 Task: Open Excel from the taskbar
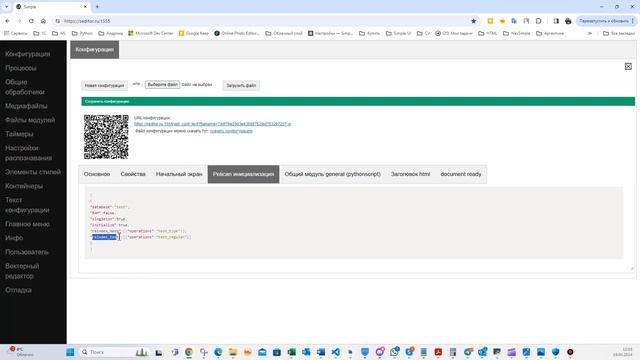coord(291,352)
